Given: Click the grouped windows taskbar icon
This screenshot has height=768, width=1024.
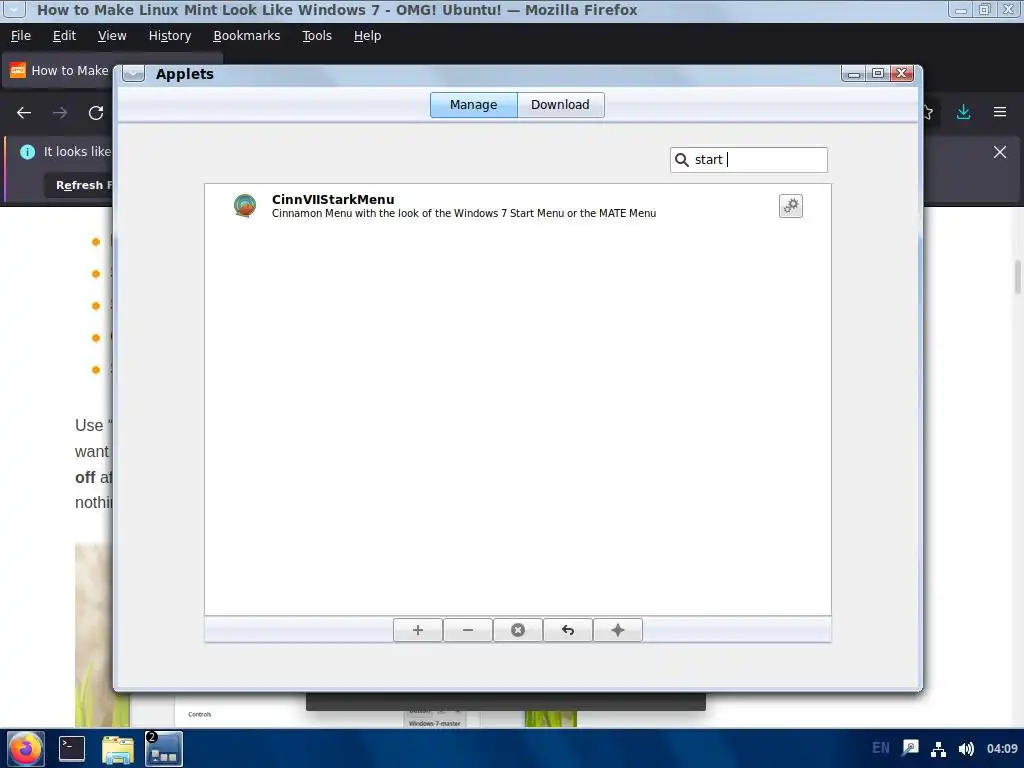Looking at the screenshot, I should click(x=163, y=749).
